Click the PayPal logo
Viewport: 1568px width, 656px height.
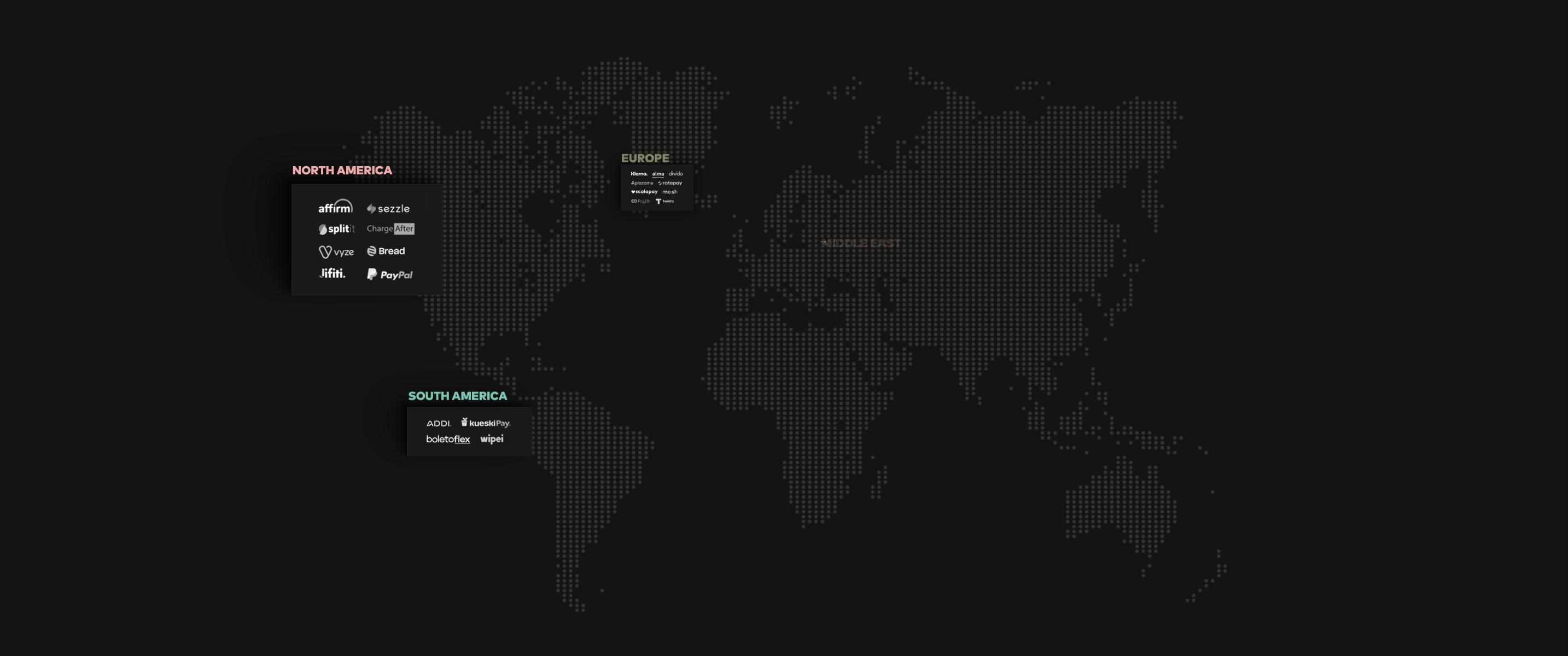pyautogui.click(x=389, y=274)
